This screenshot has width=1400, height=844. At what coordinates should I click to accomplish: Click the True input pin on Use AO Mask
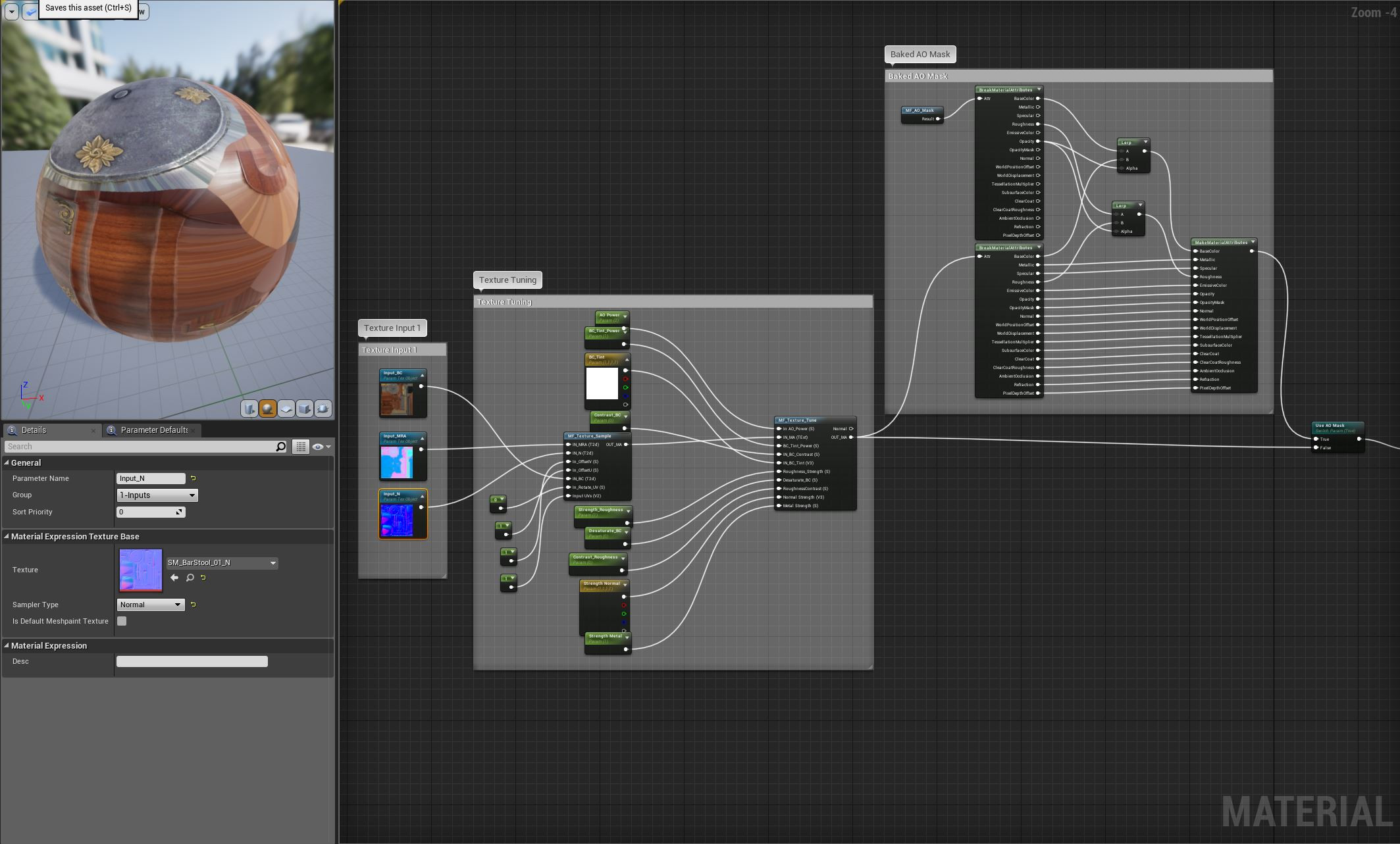(x=1316, y=439)
